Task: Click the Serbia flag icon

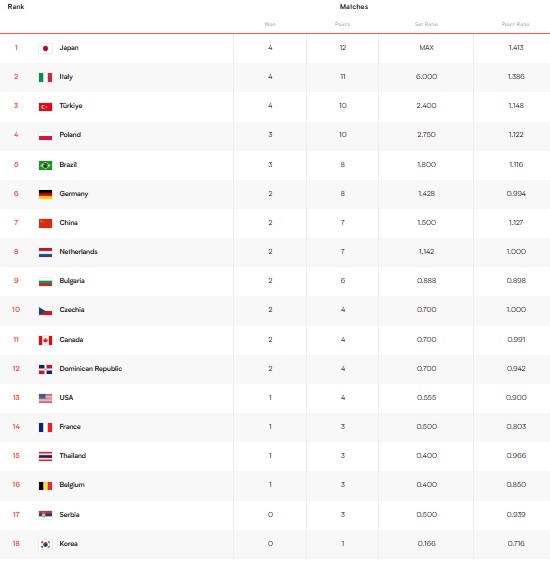Action: tap(46, 515)
